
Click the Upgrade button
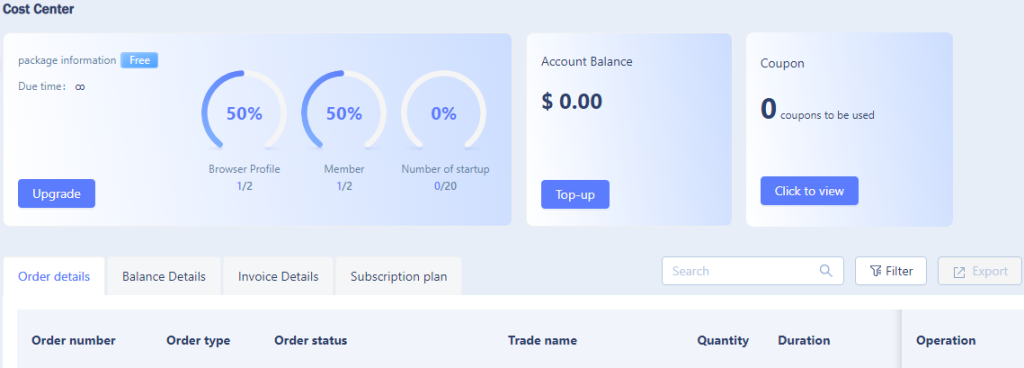pos(56,194)
